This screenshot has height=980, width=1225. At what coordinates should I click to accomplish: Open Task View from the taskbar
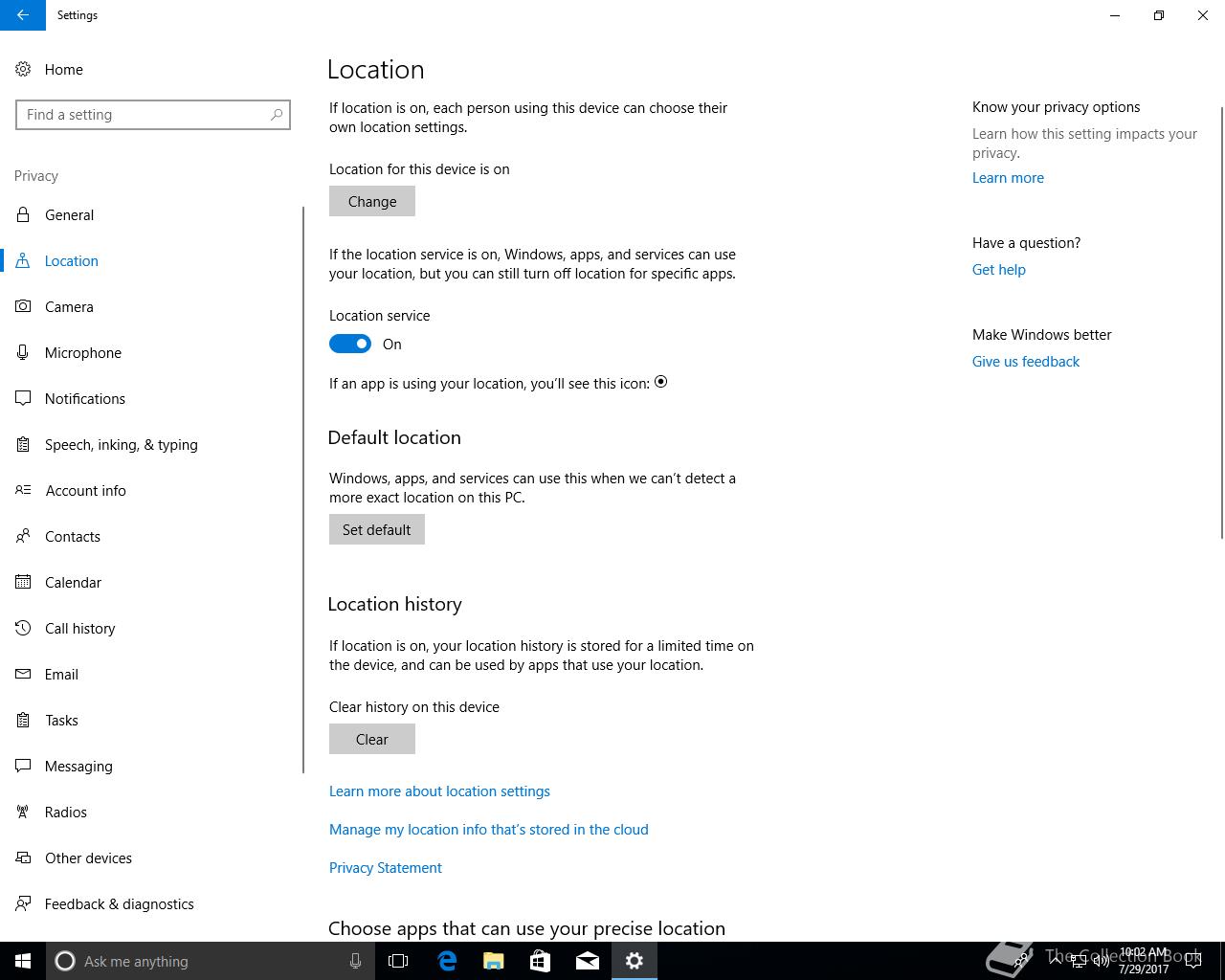tap(398, 961)
